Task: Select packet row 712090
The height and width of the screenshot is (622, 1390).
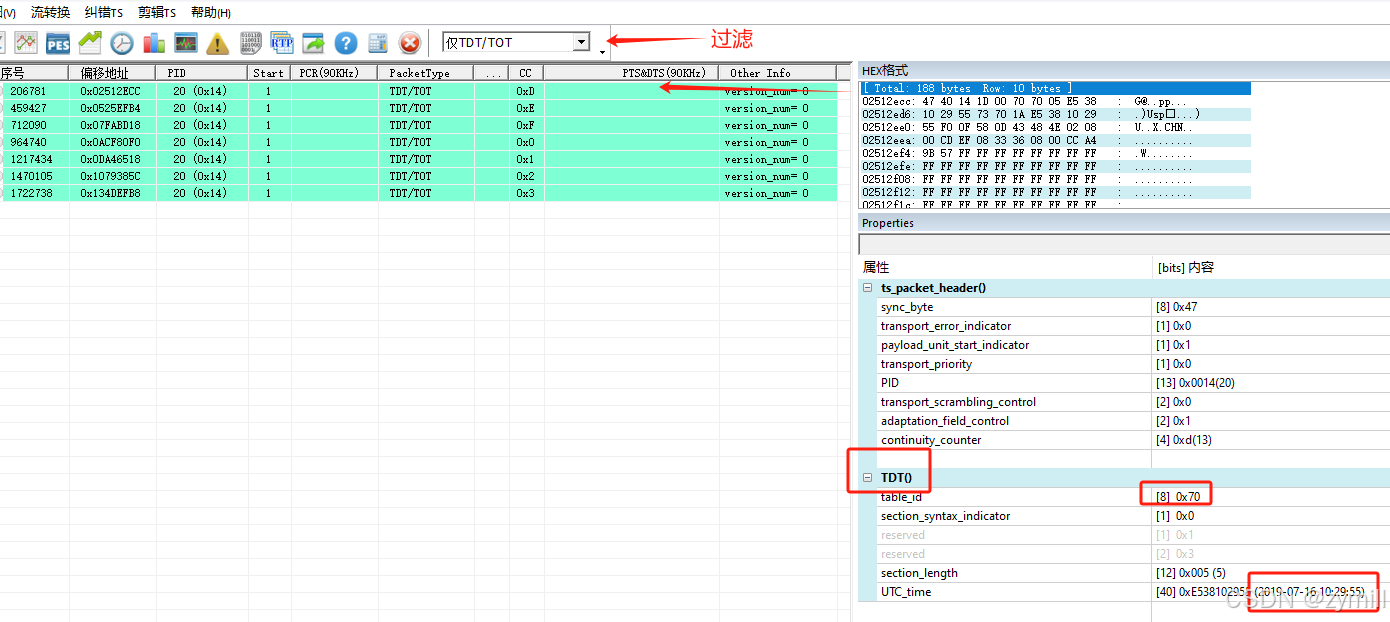Action: 419,125
